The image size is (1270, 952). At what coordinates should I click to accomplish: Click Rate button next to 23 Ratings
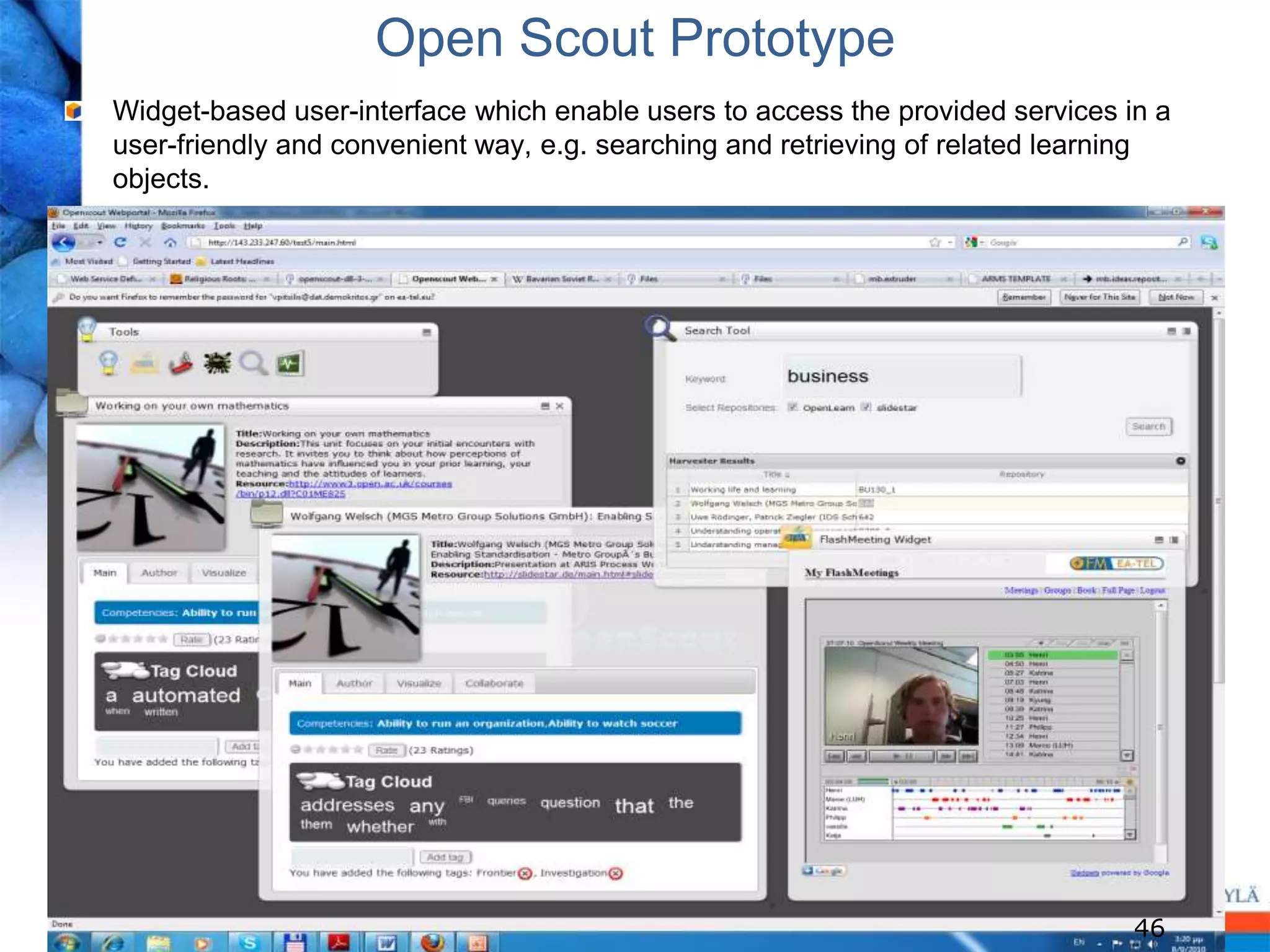(x=386, y=750)
